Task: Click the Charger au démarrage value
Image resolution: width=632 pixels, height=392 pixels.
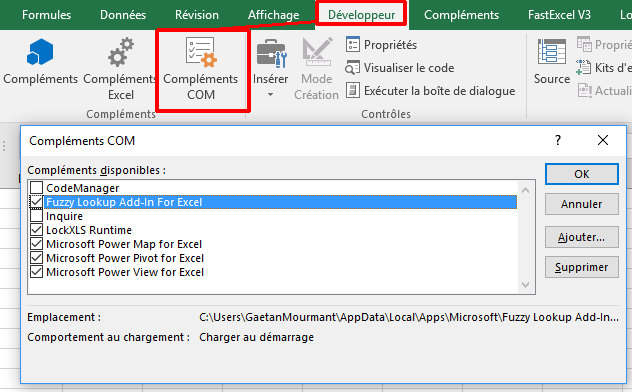Action: point(256,337)
